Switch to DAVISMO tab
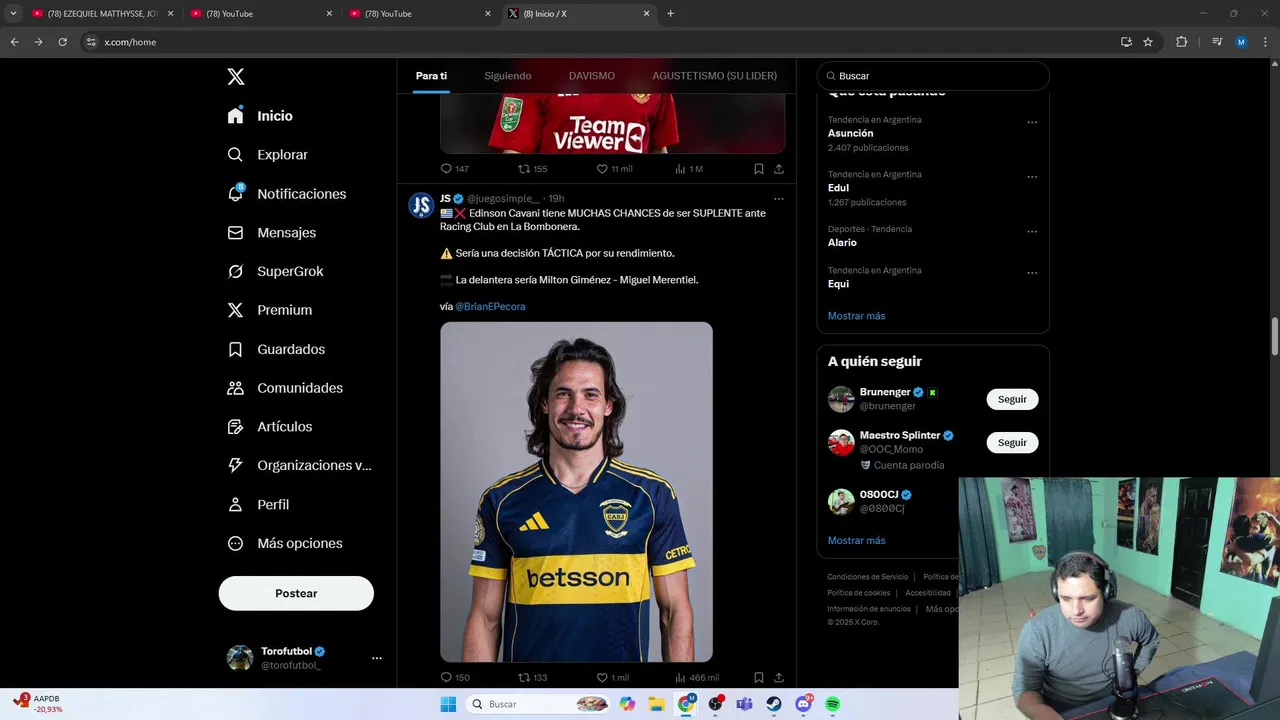Image resolution: width=1280 pixels, height=720 pixels. [592, 76]
